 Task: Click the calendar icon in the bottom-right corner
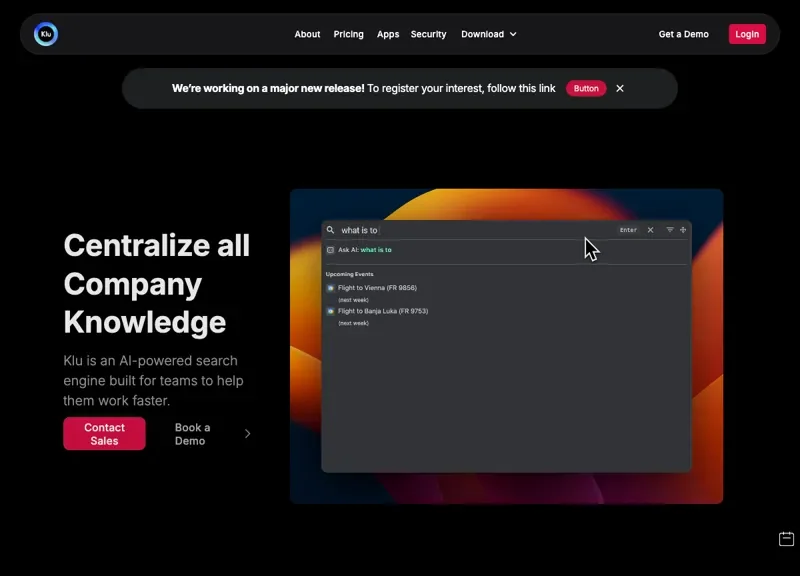point(786,539)
